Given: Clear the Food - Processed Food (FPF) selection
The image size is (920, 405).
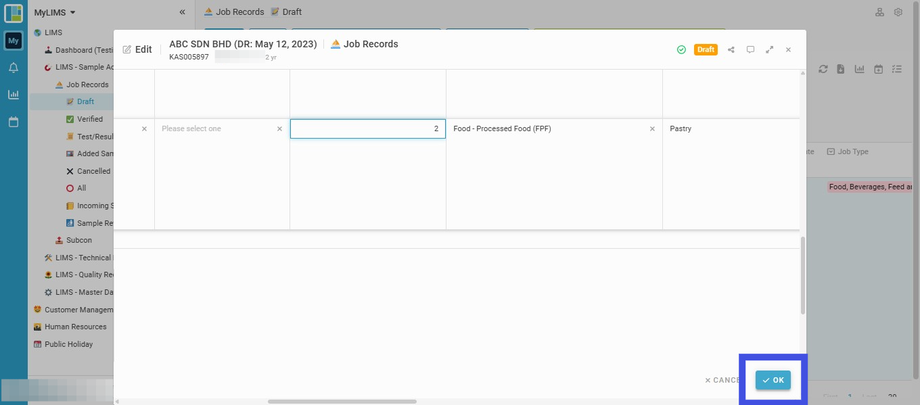Looking at the screenshot, I should pos(652,129).
